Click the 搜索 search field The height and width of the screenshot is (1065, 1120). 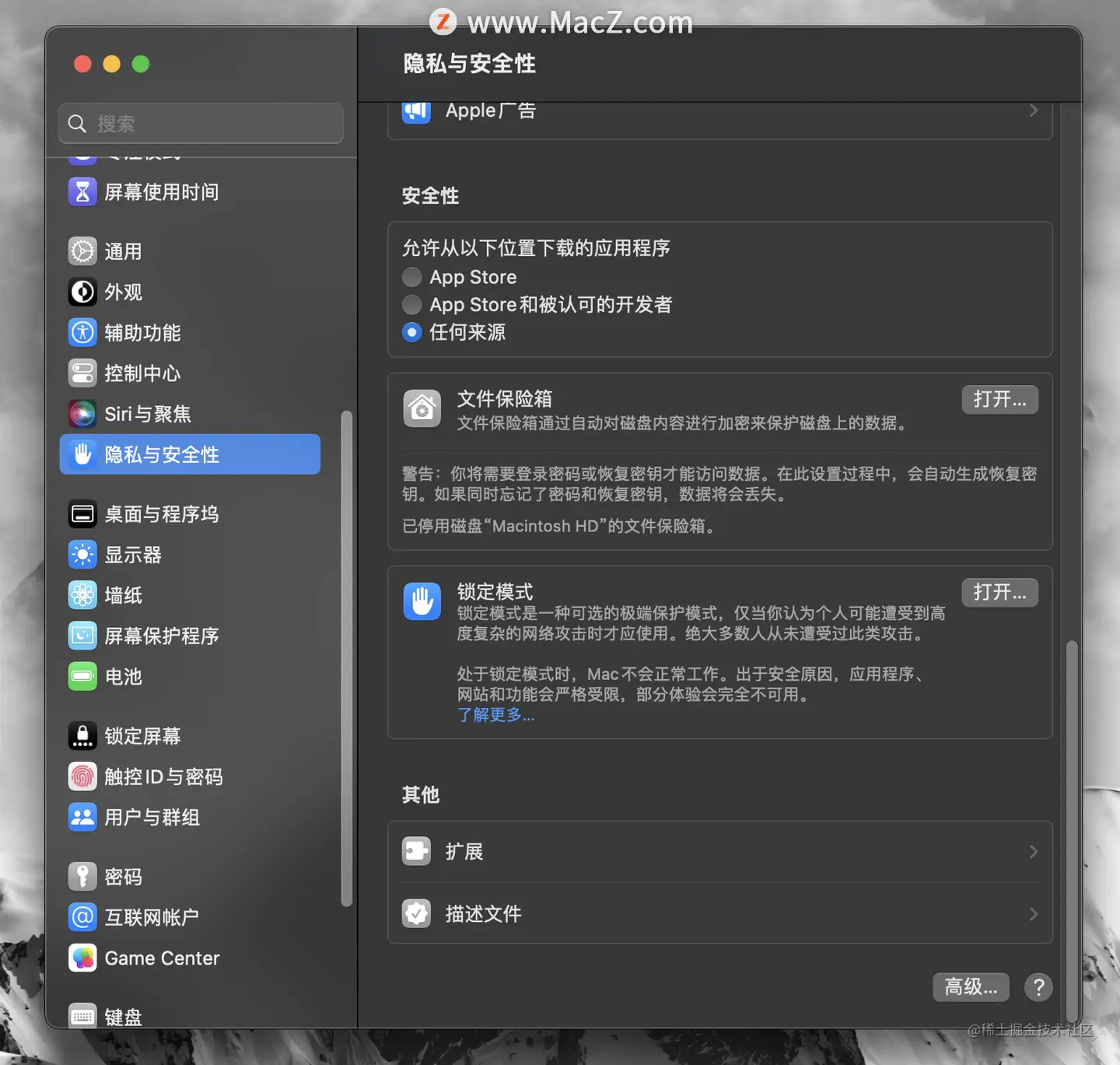(x=201, y=123)
